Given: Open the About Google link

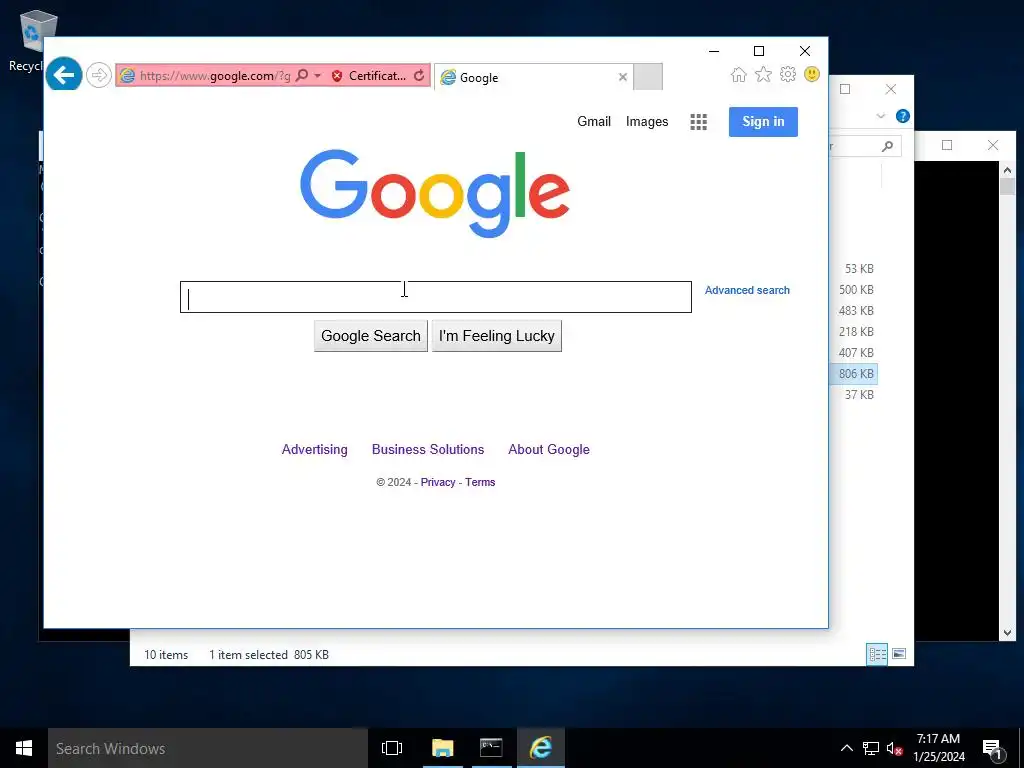Looking at the screenshot, I should 549,449.
